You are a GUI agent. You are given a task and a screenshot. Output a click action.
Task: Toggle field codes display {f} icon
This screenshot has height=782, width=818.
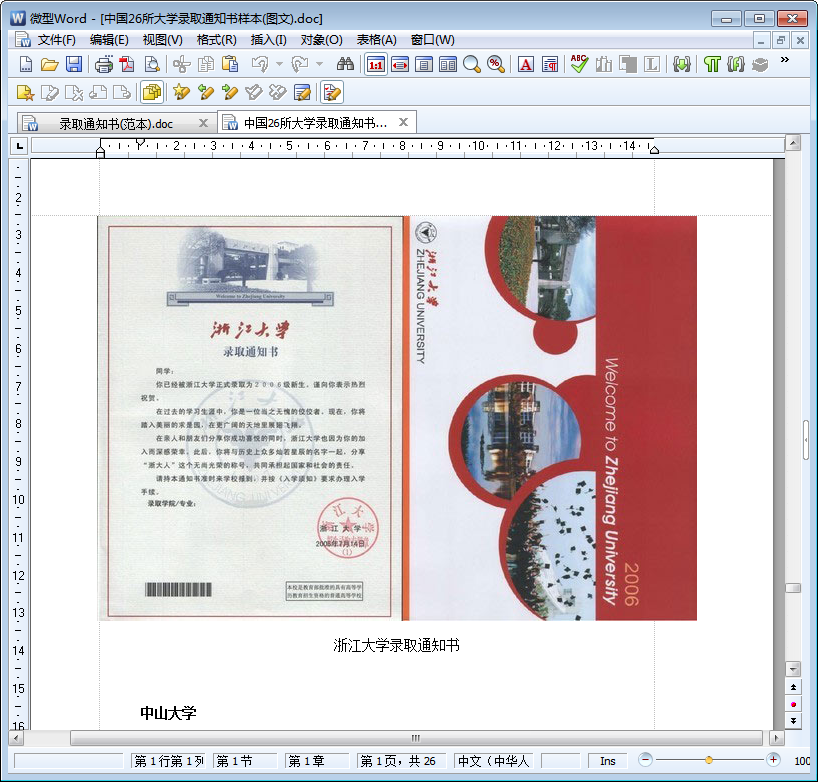click(736, 64)
